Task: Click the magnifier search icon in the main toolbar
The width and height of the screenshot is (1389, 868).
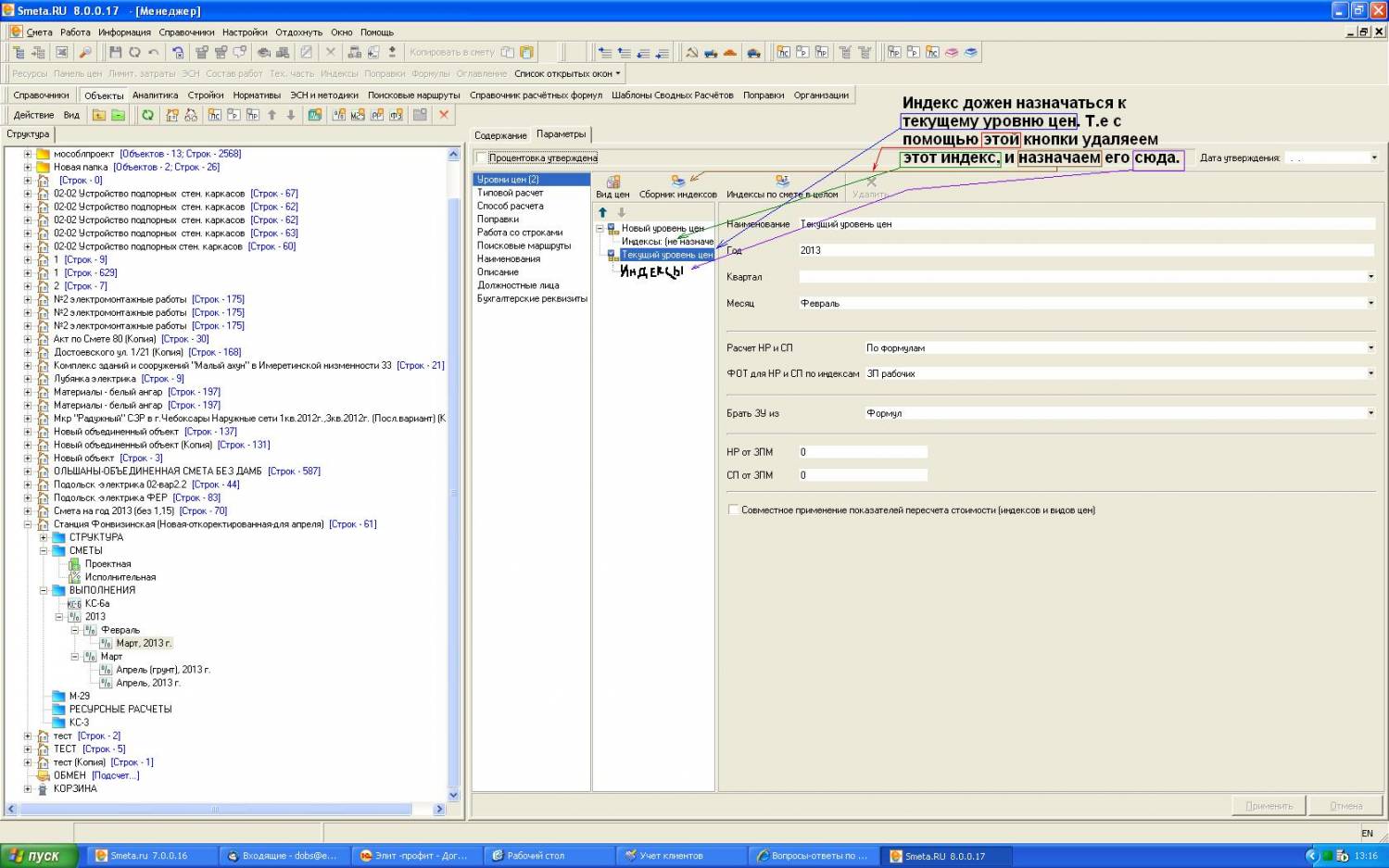Action: tap(84, 53)
